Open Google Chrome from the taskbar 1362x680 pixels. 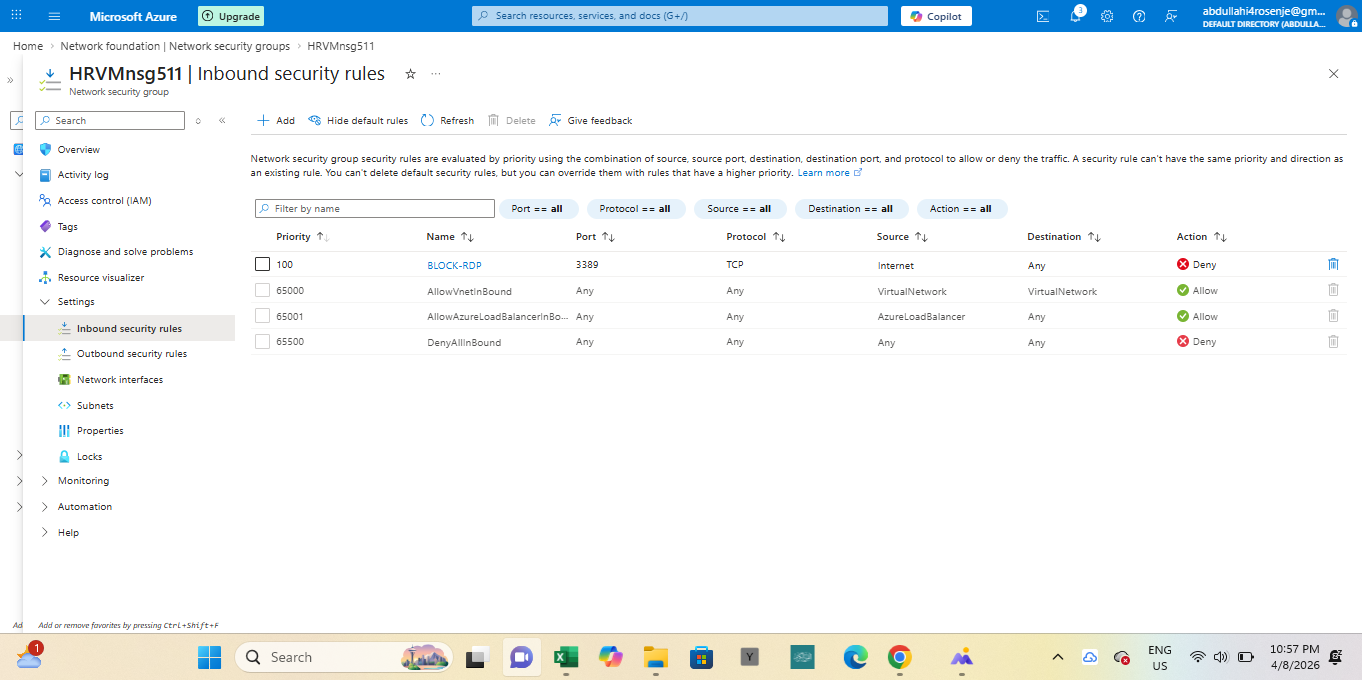pyautogui.click(x=900, y=657)
